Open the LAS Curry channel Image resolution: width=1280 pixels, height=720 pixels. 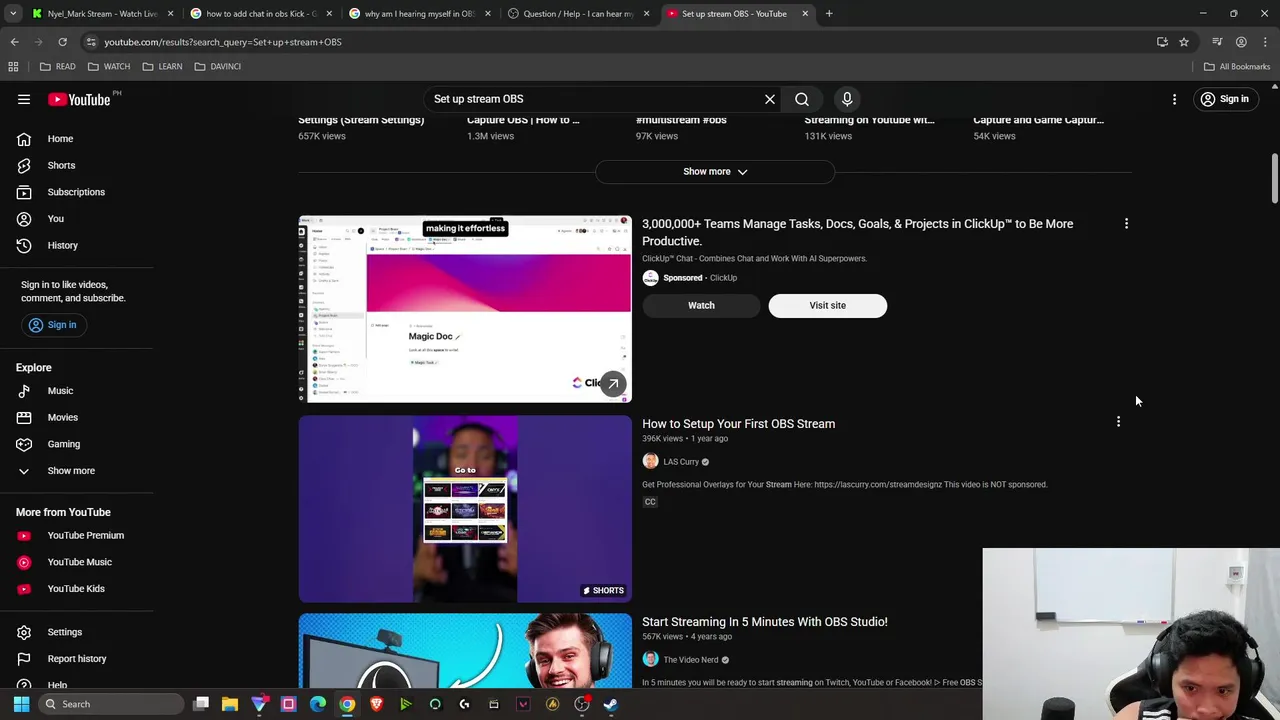click(x=680, y=462)
